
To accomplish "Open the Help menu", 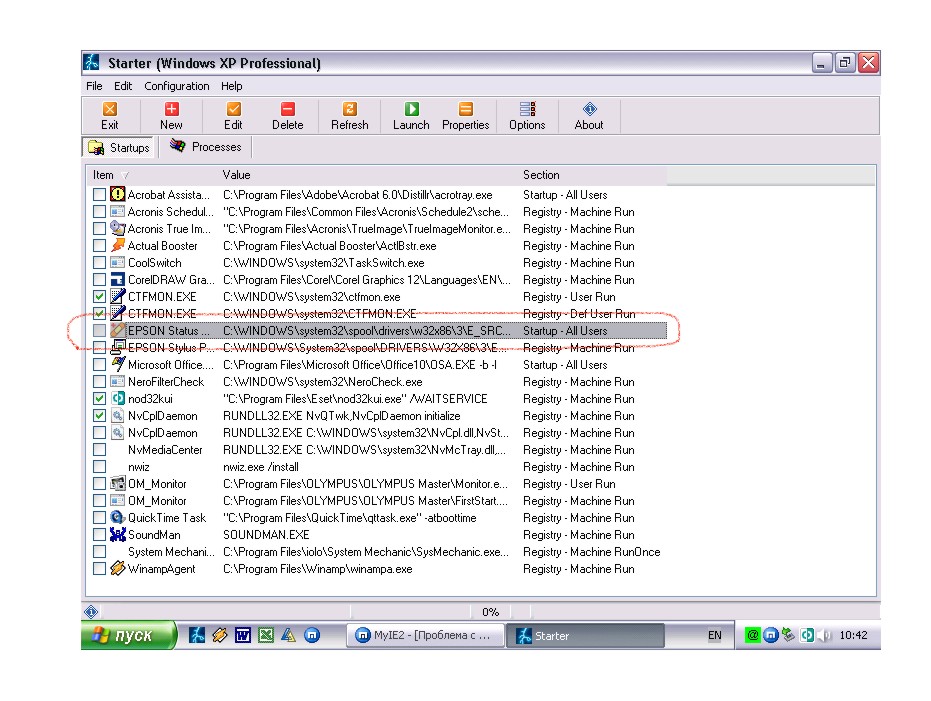I will tap(232, 86).
